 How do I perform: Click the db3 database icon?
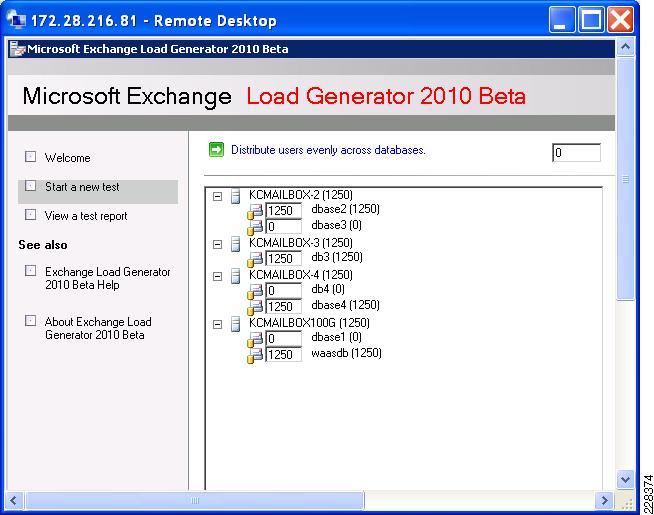(255, 259)
